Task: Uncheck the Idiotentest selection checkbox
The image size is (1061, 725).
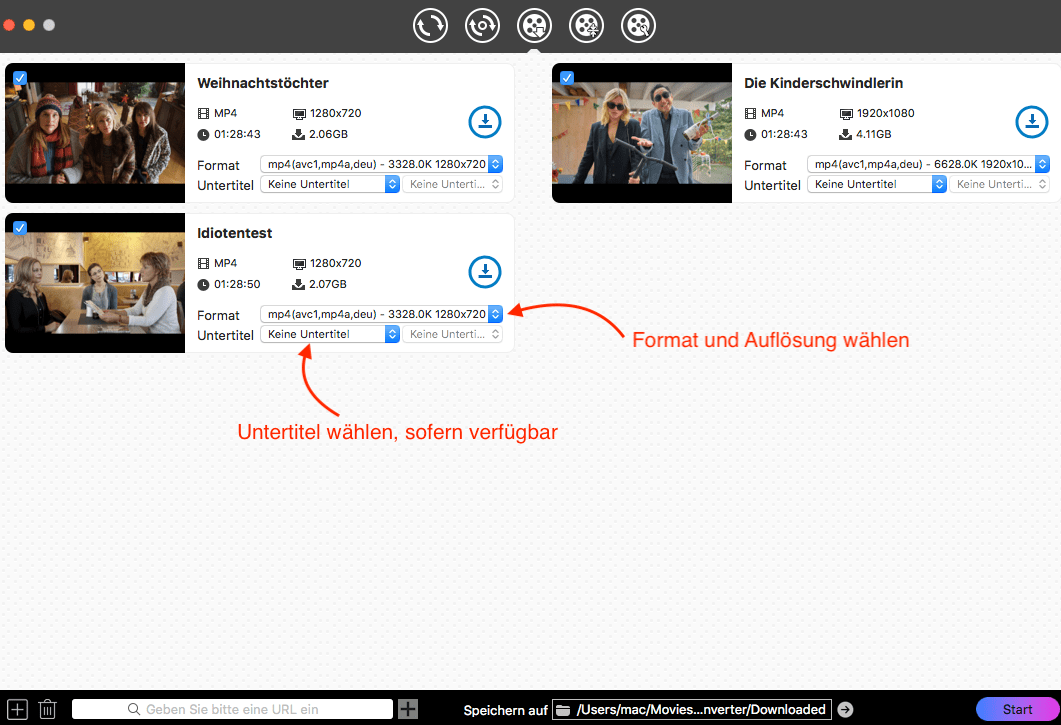Action: (20, 227)
